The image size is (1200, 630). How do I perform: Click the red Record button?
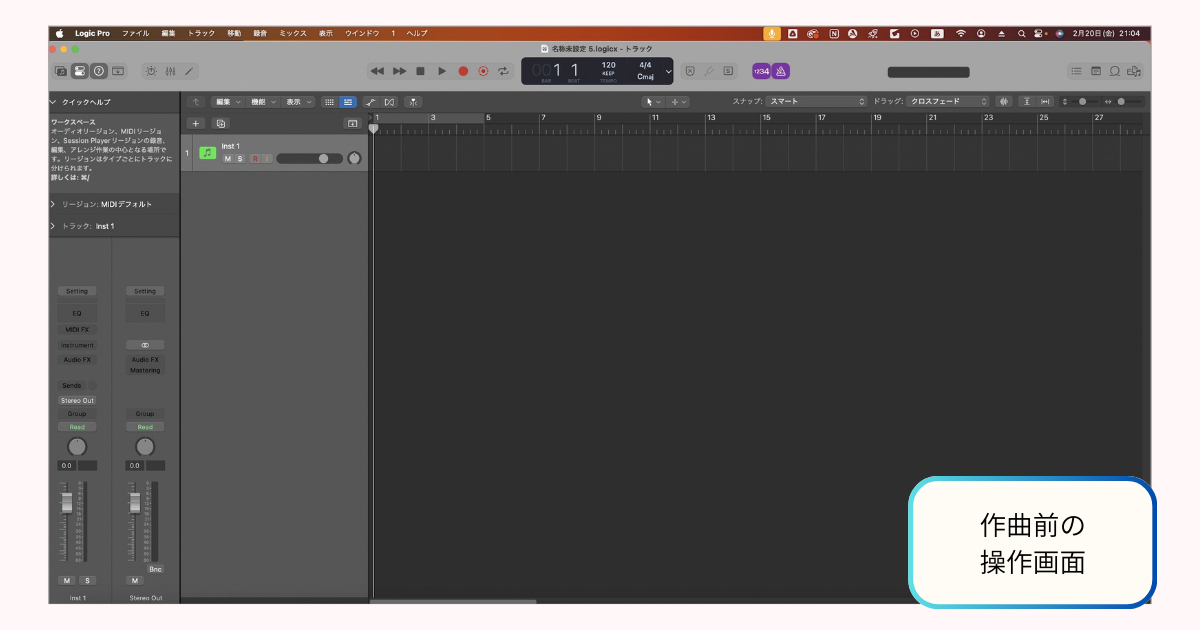(463, 71)
